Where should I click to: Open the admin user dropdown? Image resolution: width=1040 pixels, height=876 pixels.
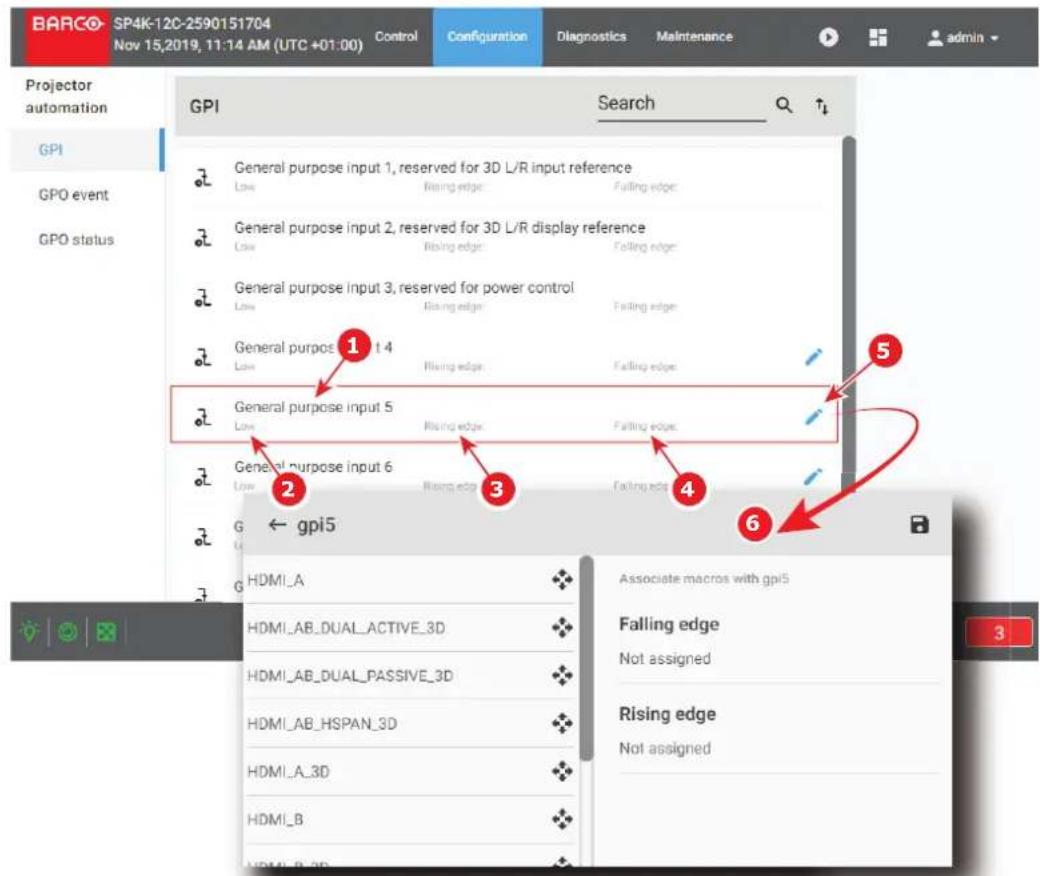pyautogui.click(x=963, y=38)
